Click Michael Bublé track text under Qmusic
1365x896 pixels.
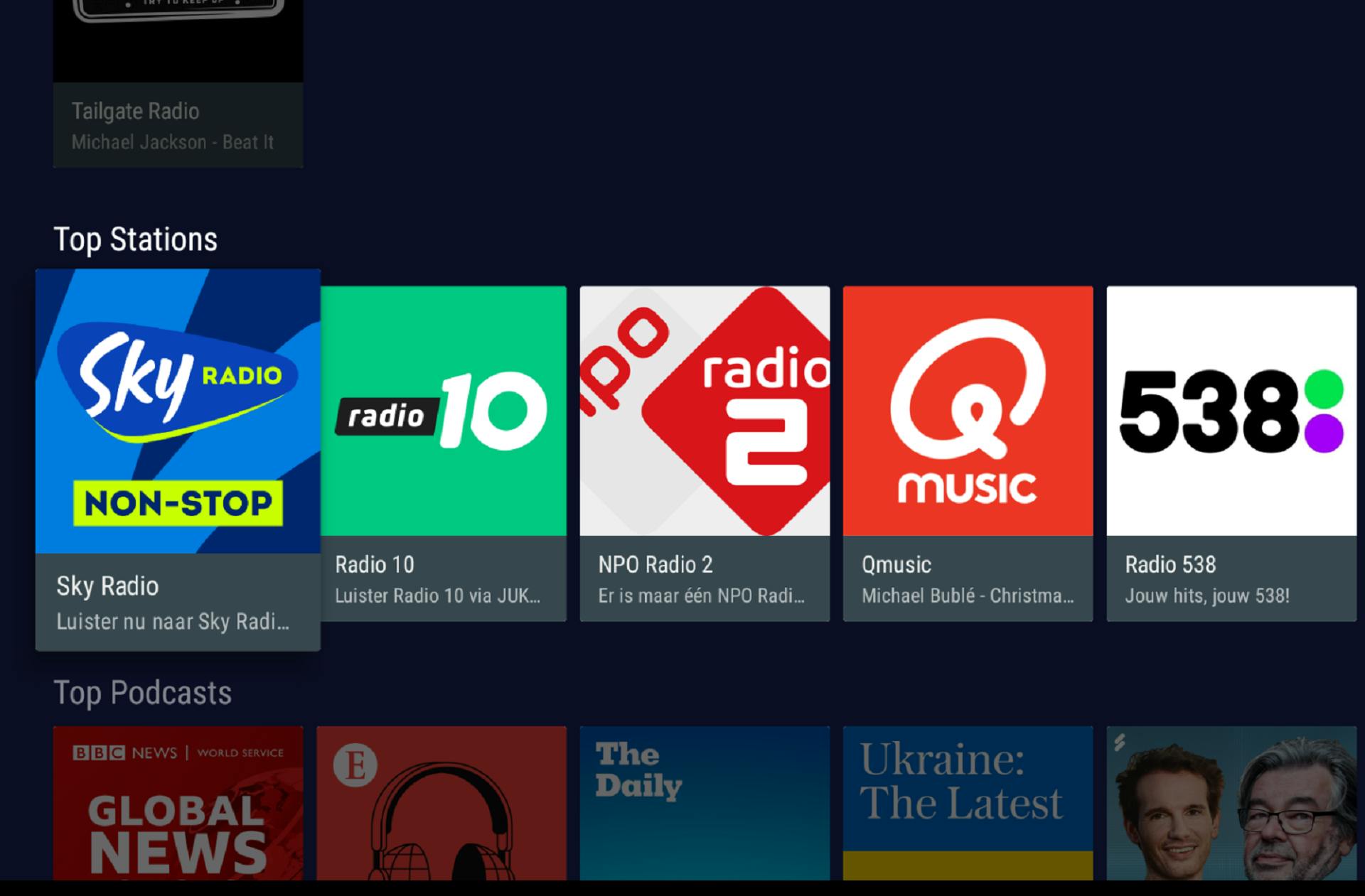[967, 595]
